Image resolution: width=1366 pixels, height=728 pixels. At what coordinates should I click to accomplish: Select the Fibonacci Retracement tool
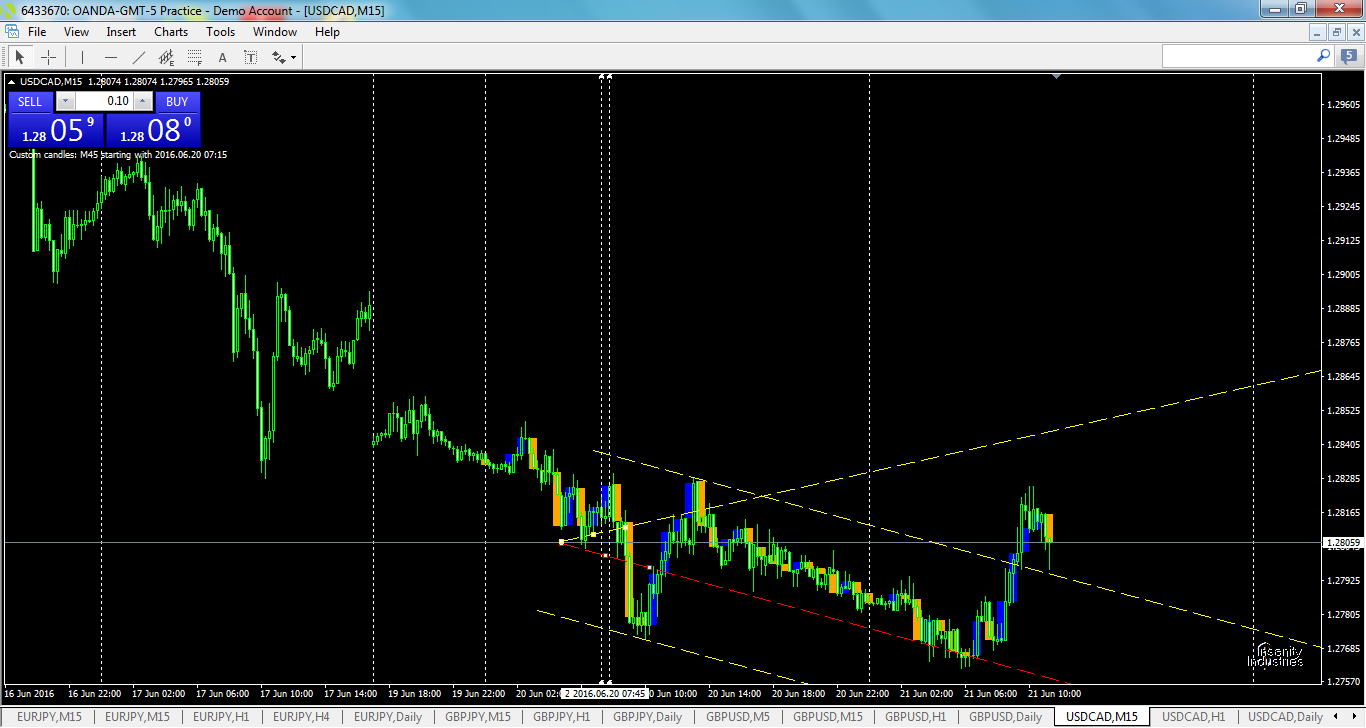pyautogui.click(x=194, y=57)
